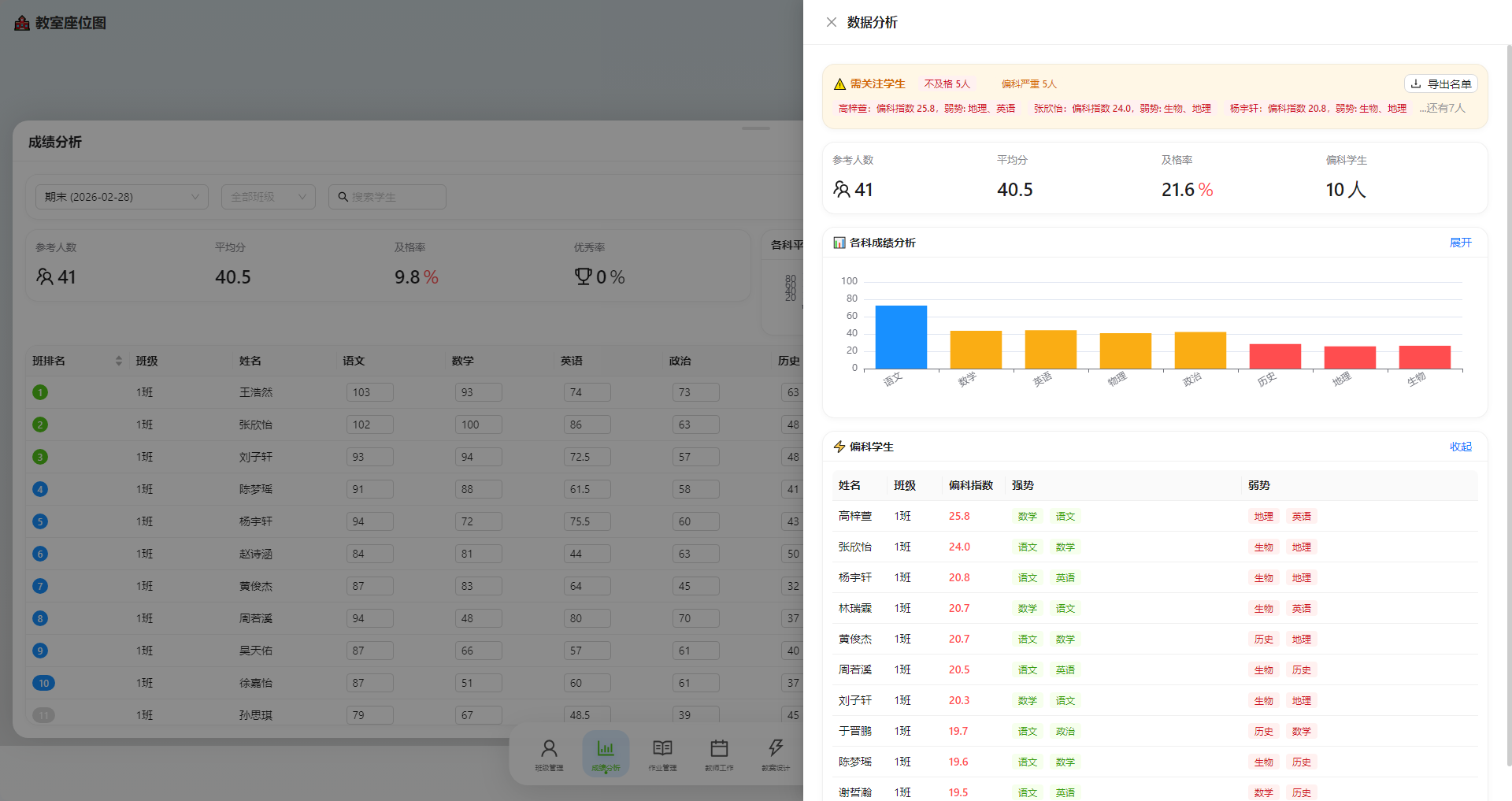
Task: Click the warning icon beside 需关注学生
Action: 839,84
